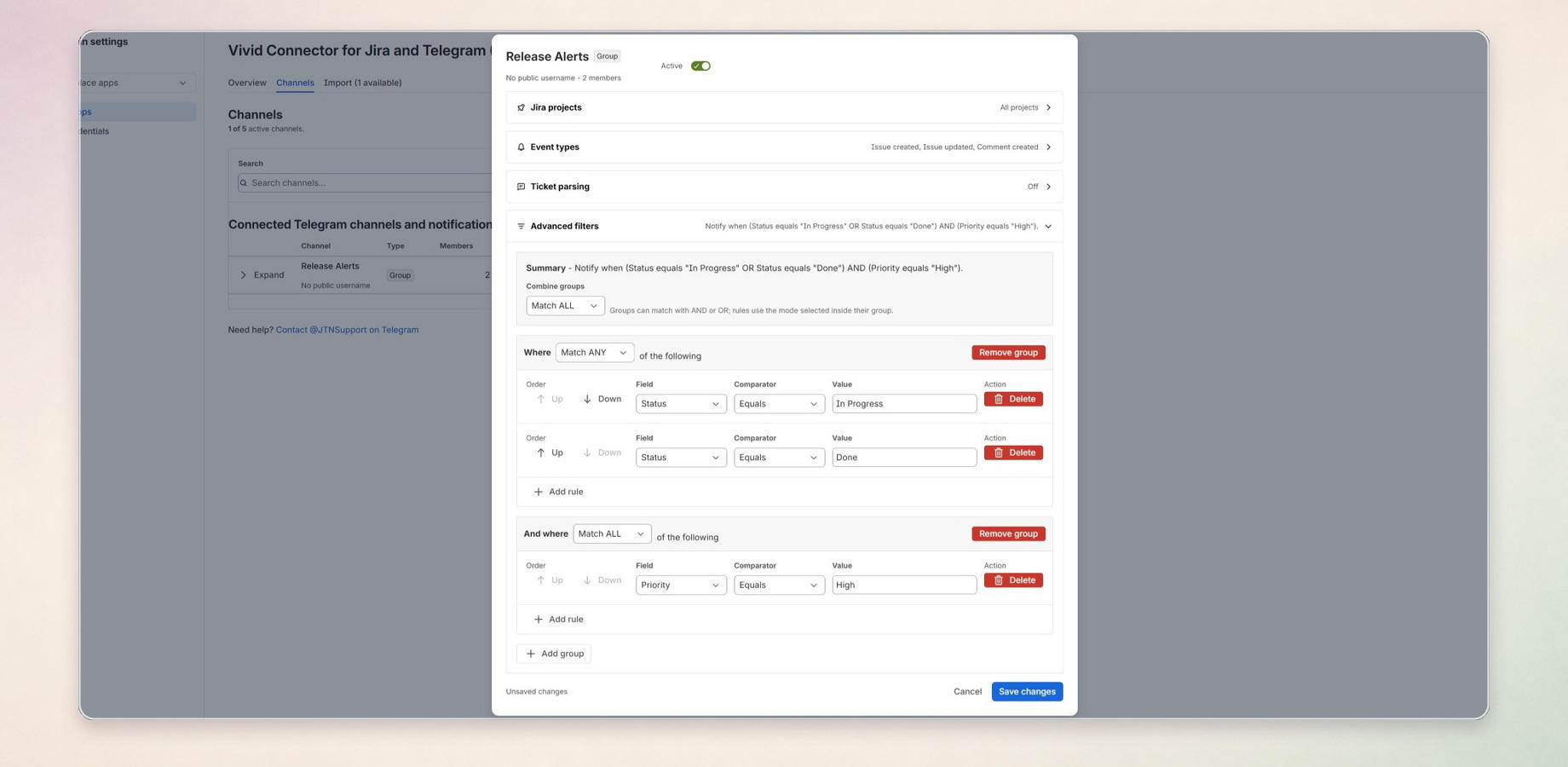Open the Field dropdown for In Progress rule
1568x767 pixels.
point(681,404)
